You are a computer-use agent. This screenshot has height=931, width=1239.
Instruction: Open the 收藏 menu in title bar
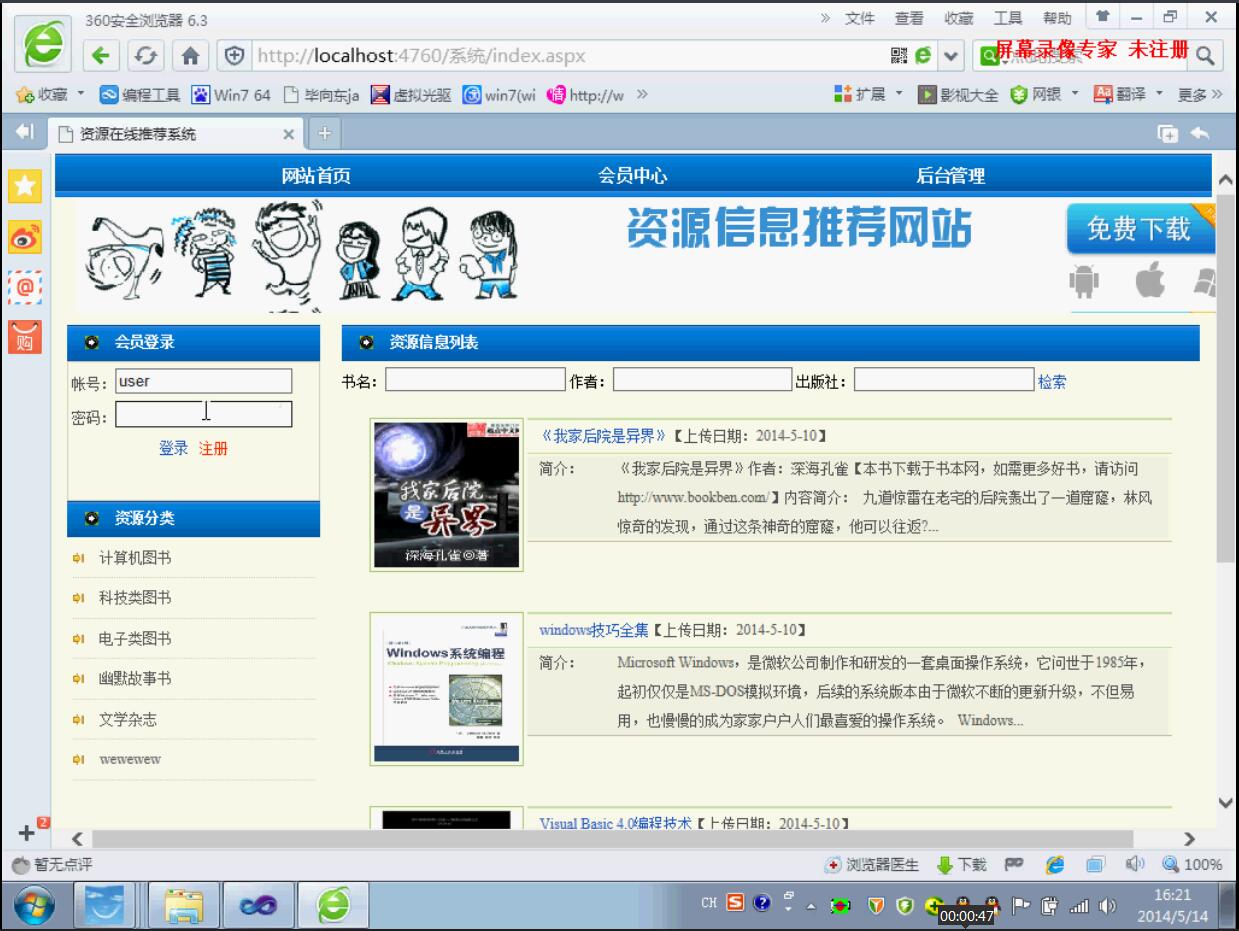(x=959, y=18)
